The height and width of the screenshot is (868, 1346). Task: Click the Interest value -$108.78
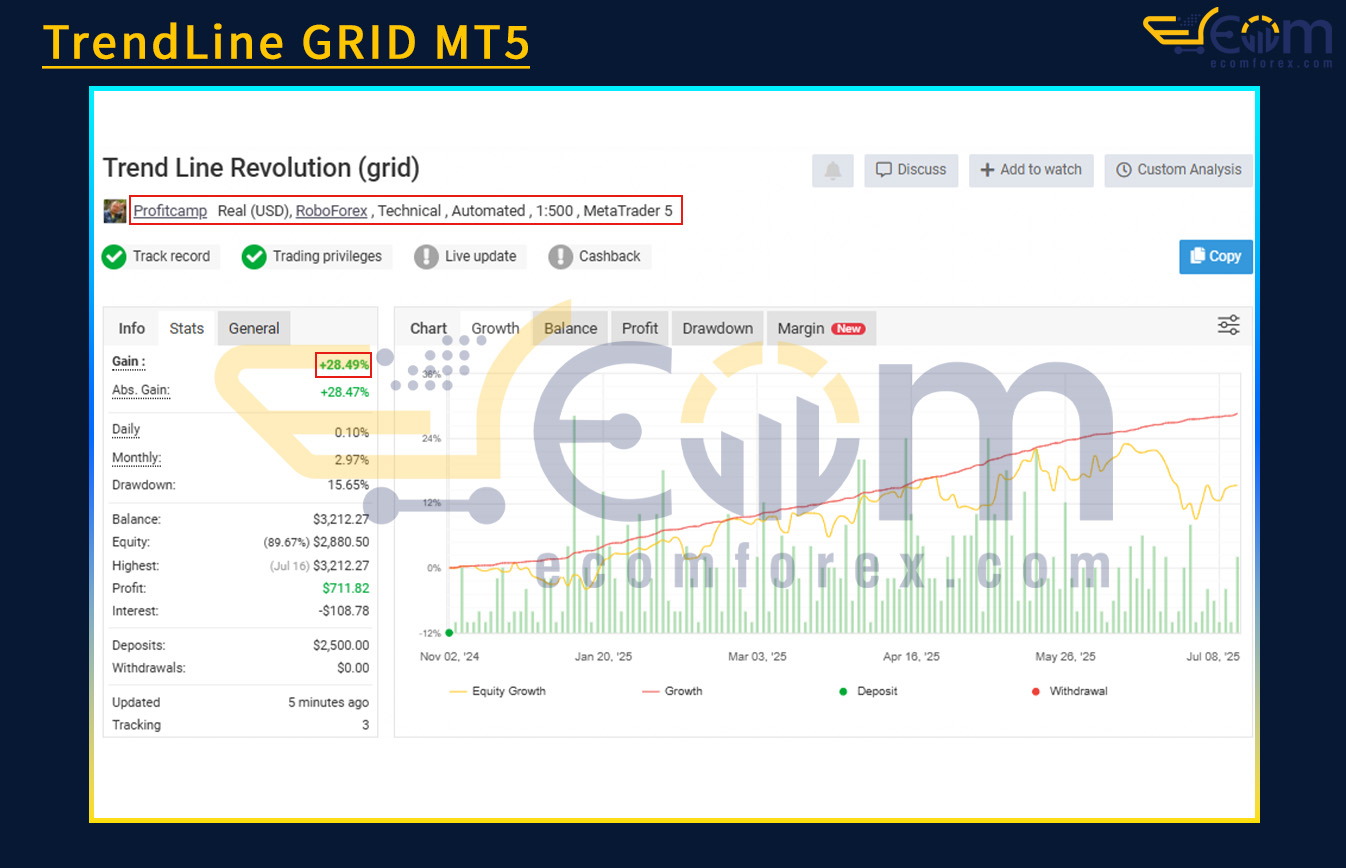pos(344,611)
